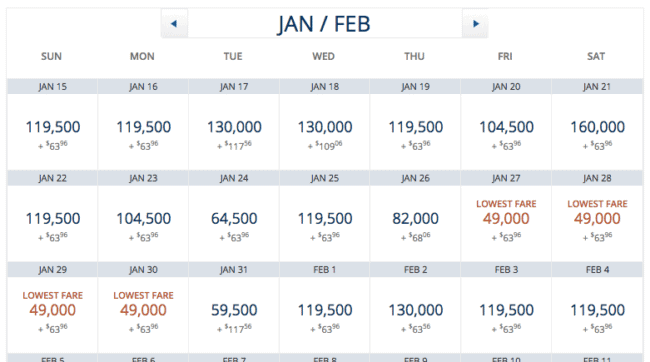The image size is (650, 362).
Task: Choose Jan 30 lowest fare cell
Action: [x=143, y=315]
